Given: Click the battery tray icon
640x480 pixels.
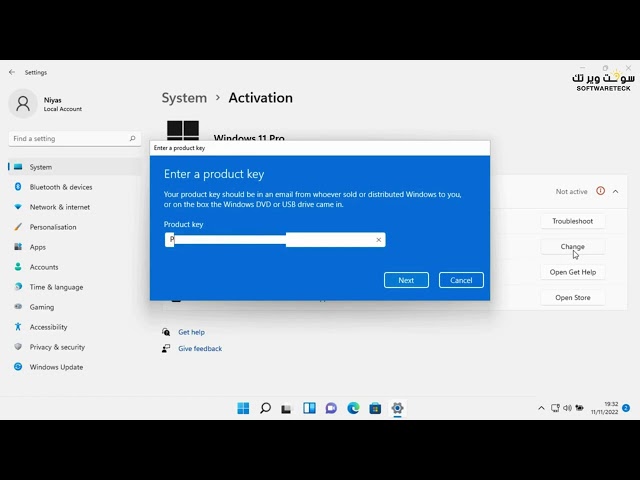Looking at the screenshot, I should [579, 408].
